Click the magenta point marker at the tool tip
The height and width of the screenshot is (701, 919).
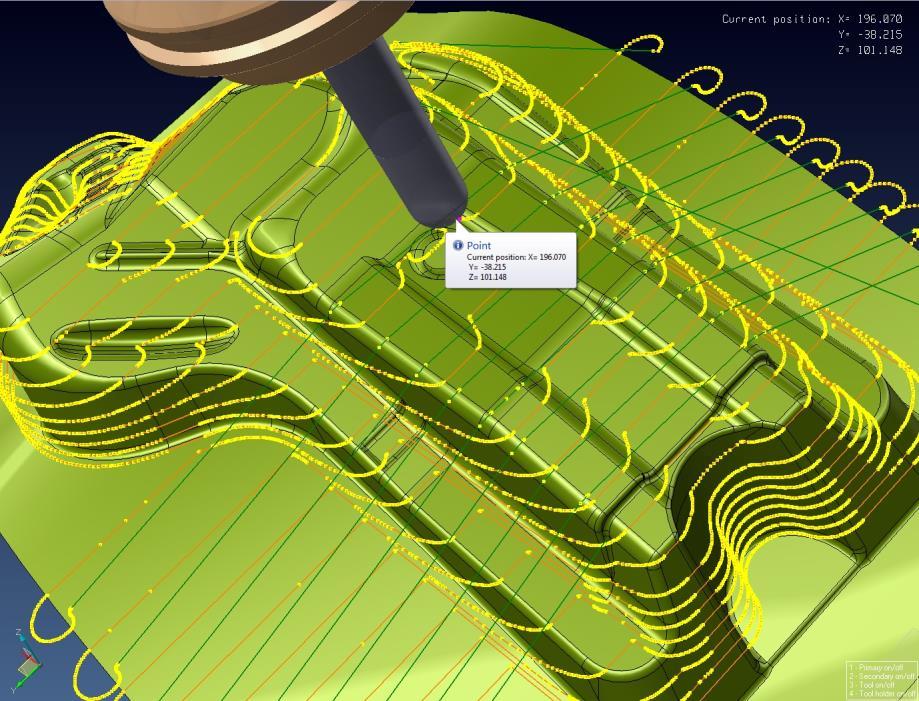coord(460,219)
